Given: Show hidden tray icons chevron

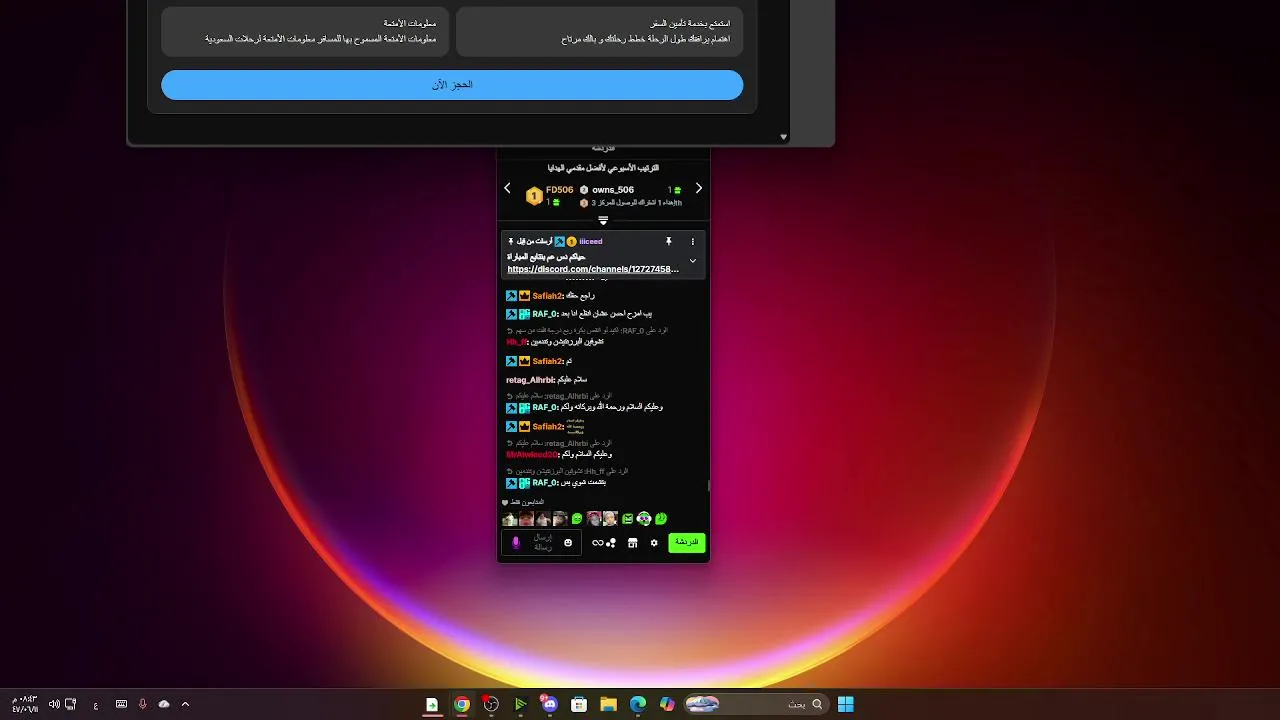Looking at the screenshot, I should (185, 704).
